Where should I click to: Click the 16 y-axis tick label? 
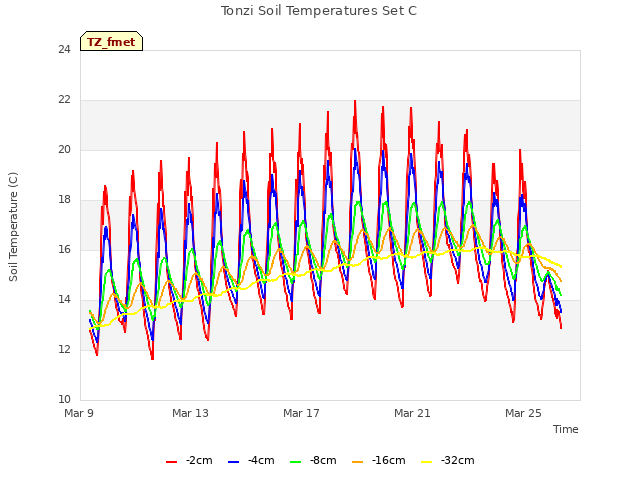point(64,249)
